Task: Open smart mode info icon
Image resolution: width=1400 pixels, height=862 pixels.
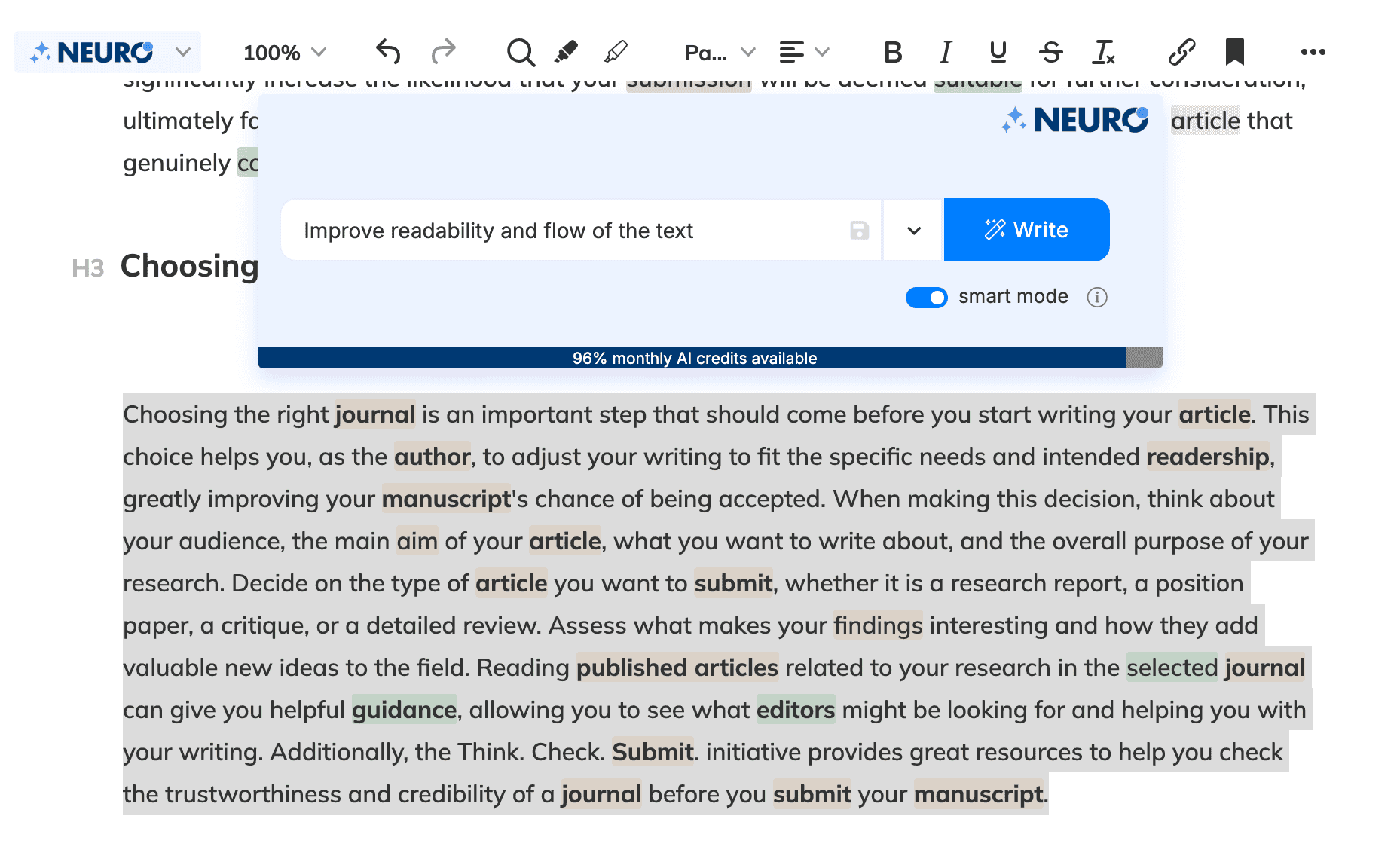Action: [1097, 298]
